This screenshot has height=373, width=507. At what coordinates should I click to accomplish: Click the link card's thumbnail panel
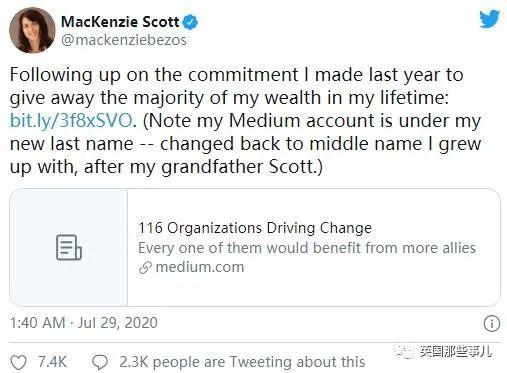69,247
